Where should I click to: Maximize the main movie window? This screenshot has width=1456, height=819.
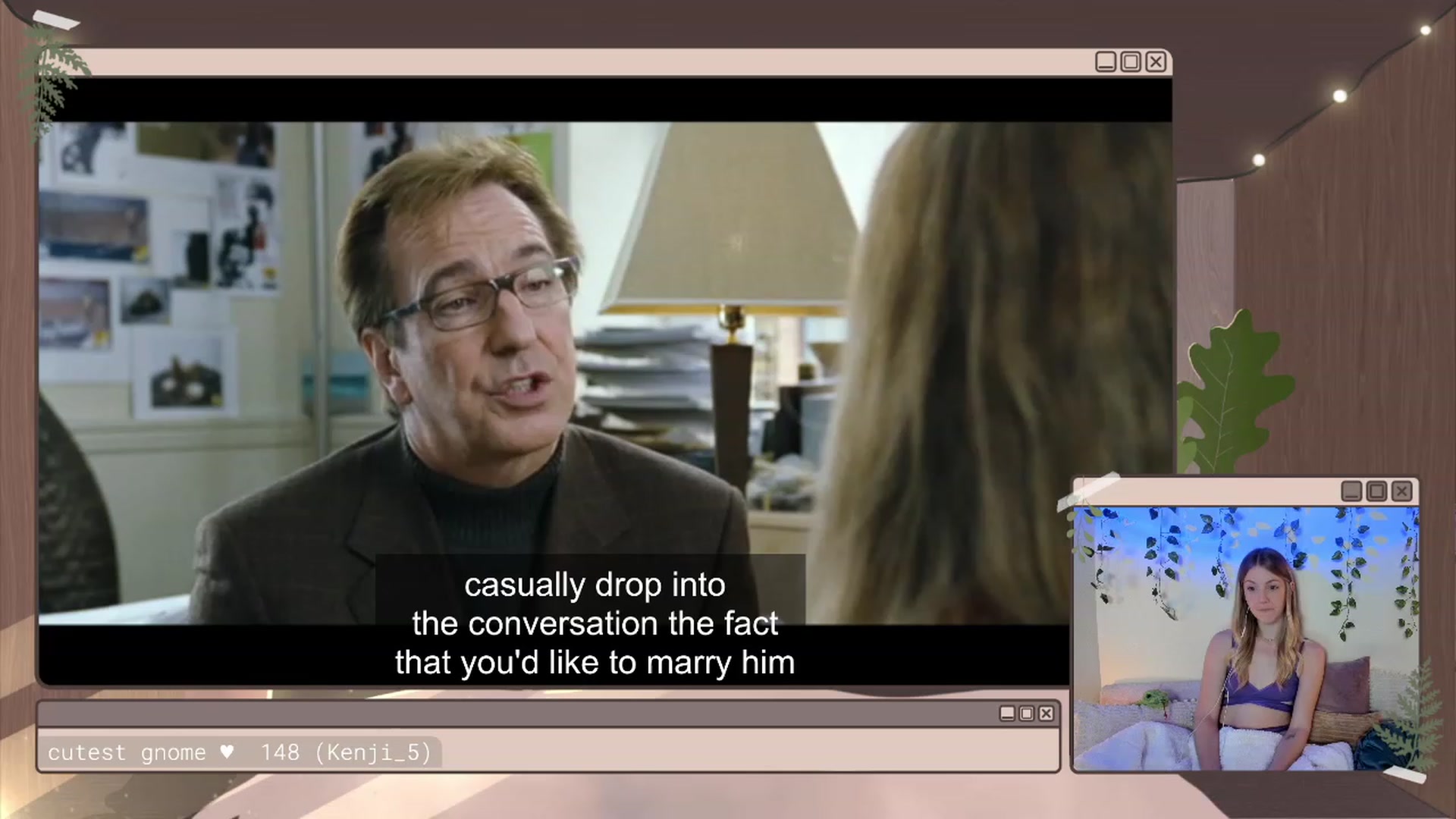pos(1131,62)
